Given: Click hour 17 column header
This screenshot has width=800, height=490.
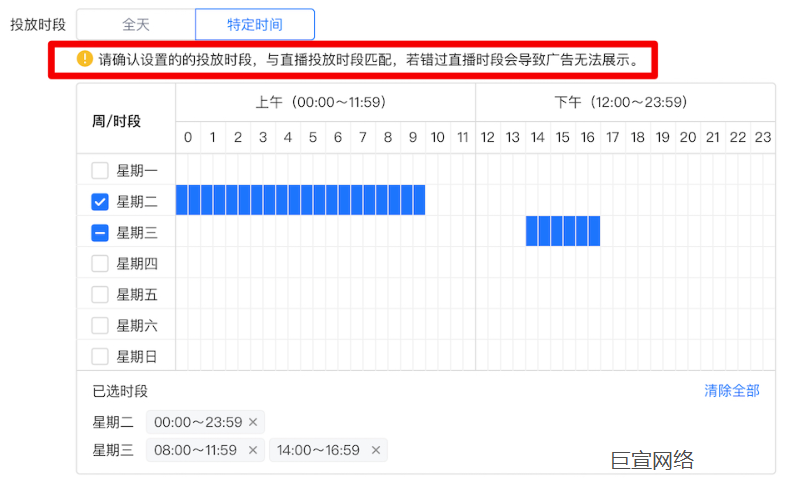Looking at the screenshot, I should point(613,137).
